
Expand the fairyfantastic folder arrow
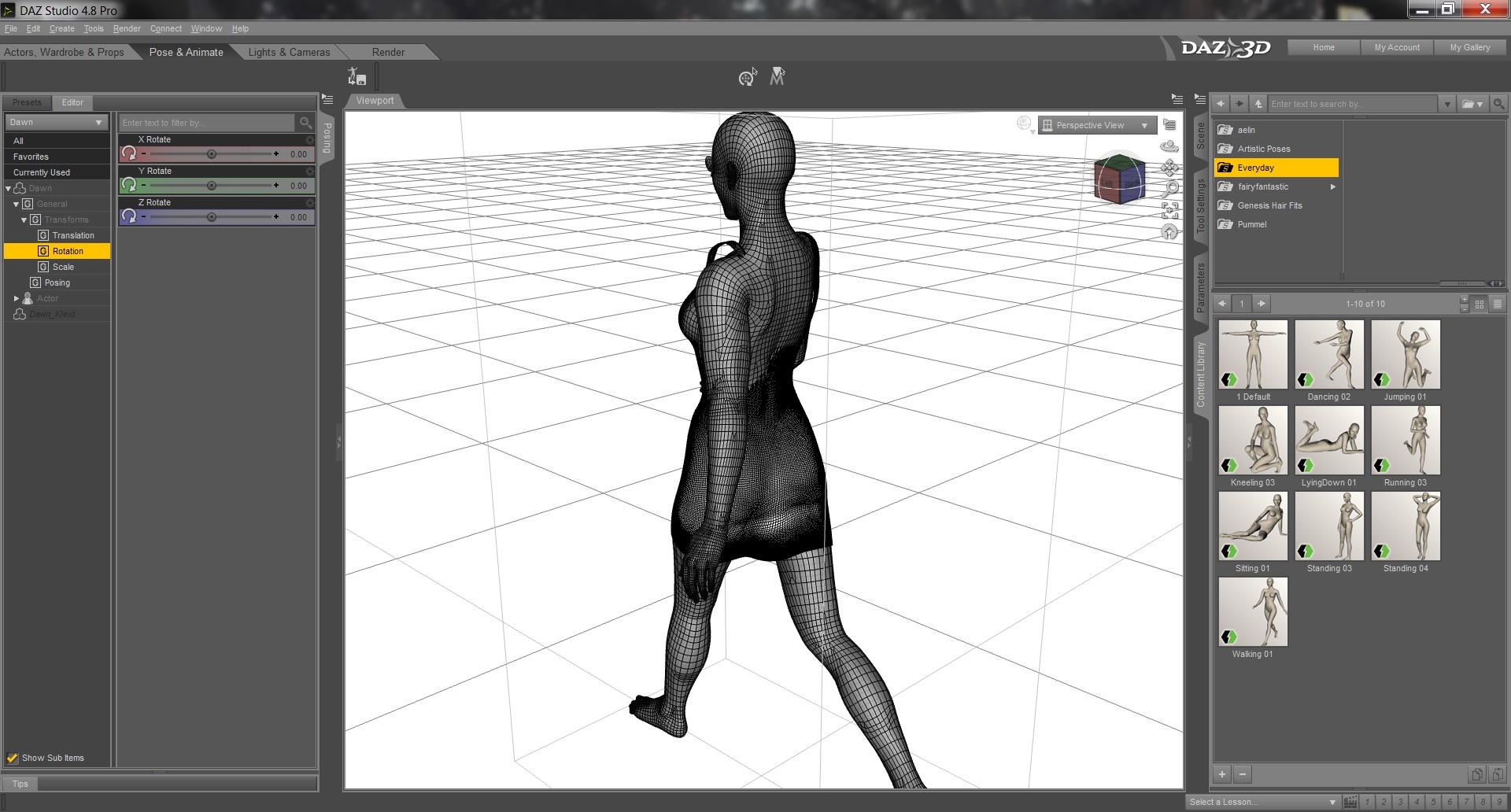tap(1333, 186)
